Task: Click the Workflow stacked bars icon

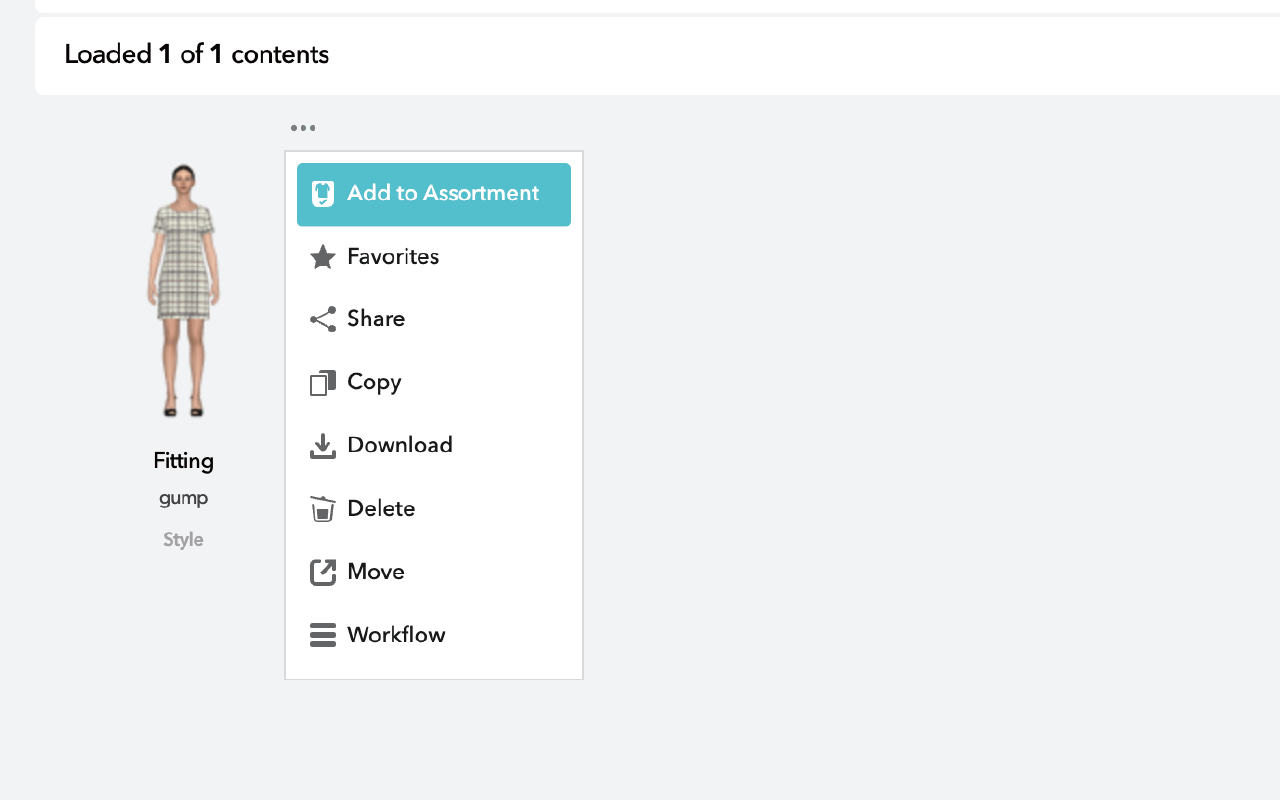Action: 323,635
